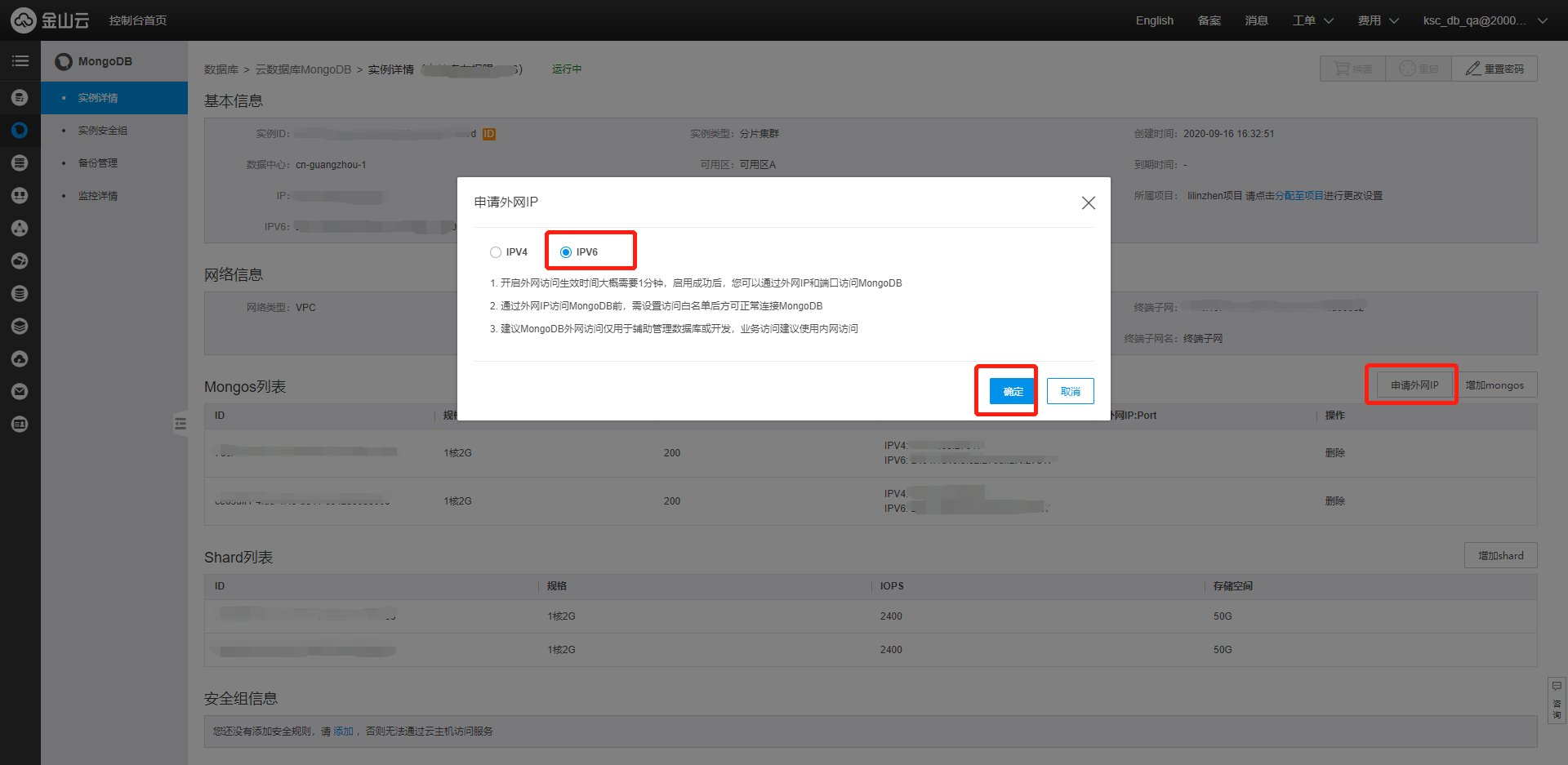Cancel the dialog with 取消
The width and height of the screenshot is (1568, 765).
pyautogui.click(x=1071, y=391)
